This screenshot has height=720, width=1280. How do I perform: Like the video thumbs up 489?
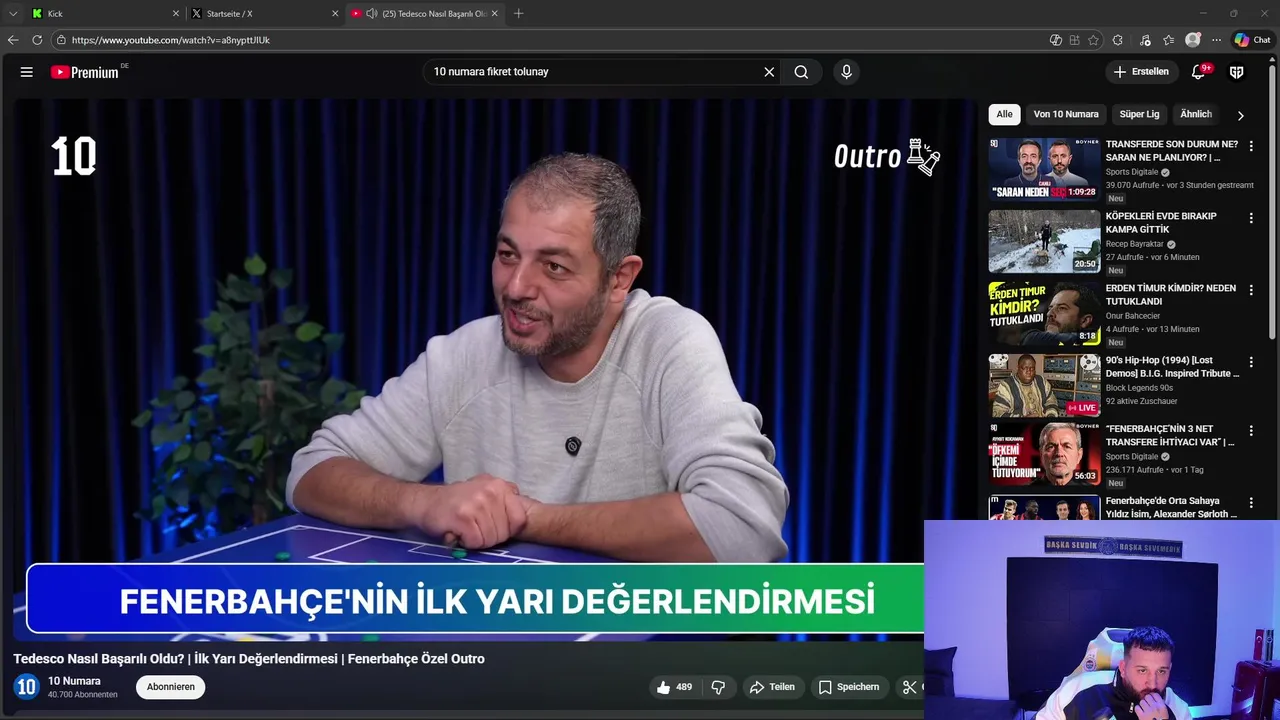point(675,687)
